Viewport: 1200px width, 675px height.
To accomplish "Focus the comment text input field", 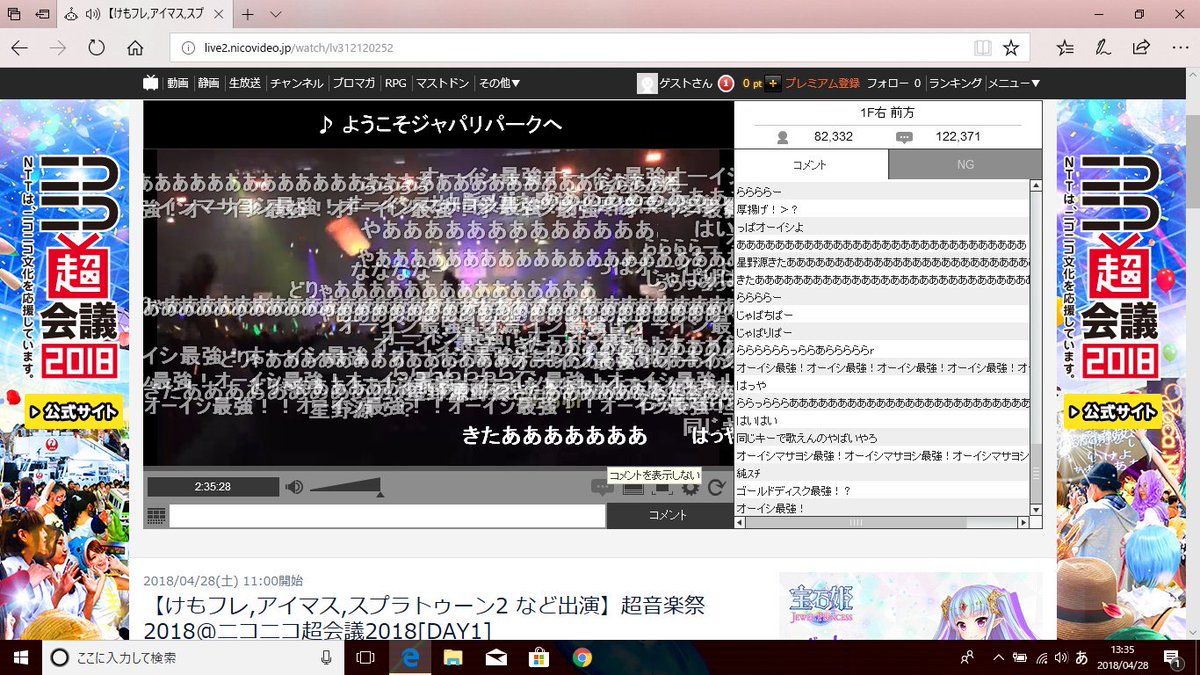I will [387, 516].
